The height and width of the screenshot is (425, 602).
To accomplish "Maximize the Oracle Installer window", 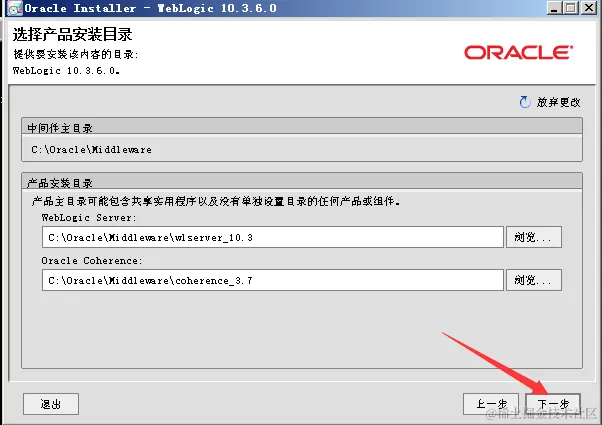I will (x=571, y=8).
